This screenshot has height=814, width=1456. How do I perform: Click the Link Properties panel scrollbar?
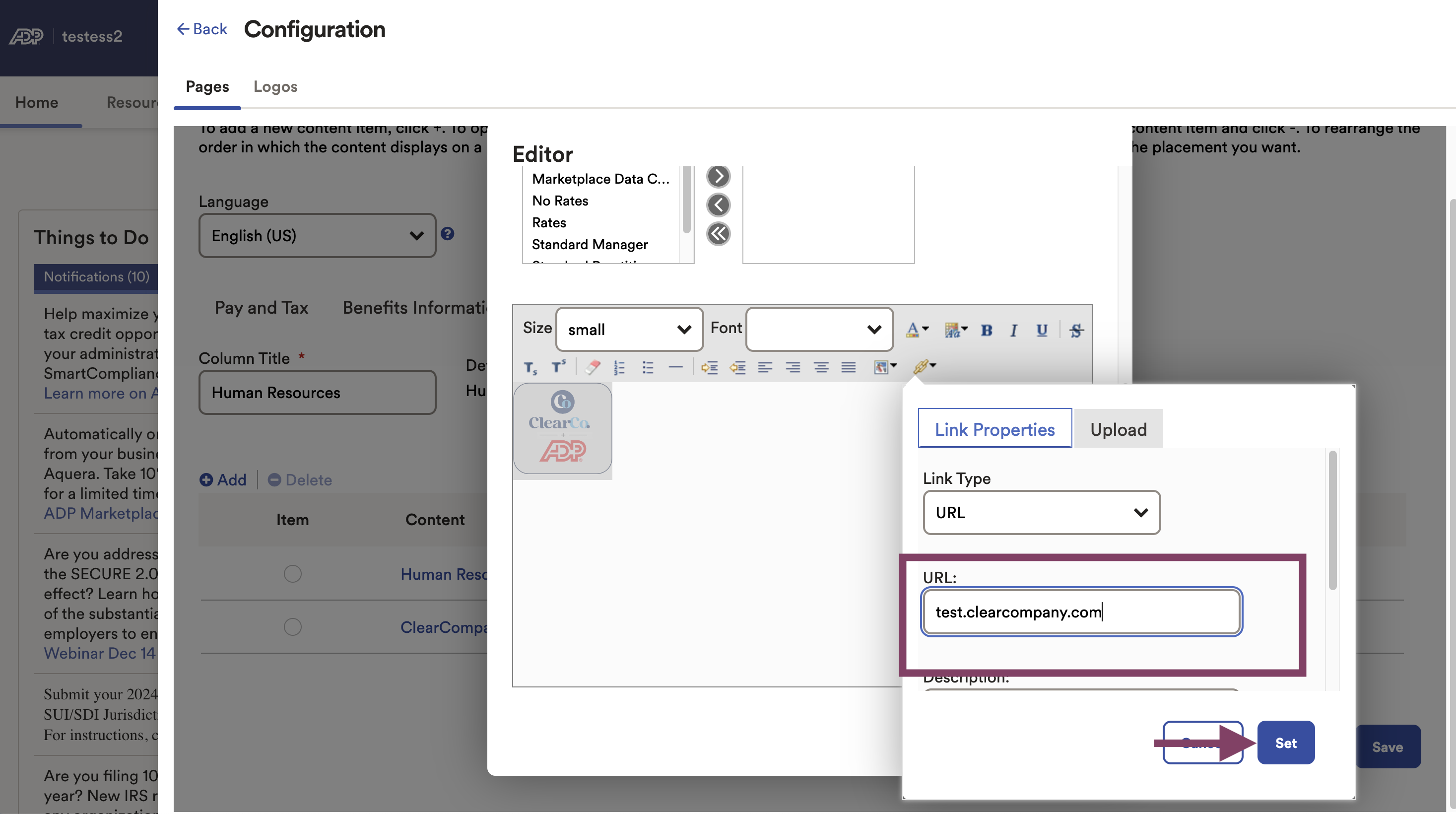coord(1332,520)
